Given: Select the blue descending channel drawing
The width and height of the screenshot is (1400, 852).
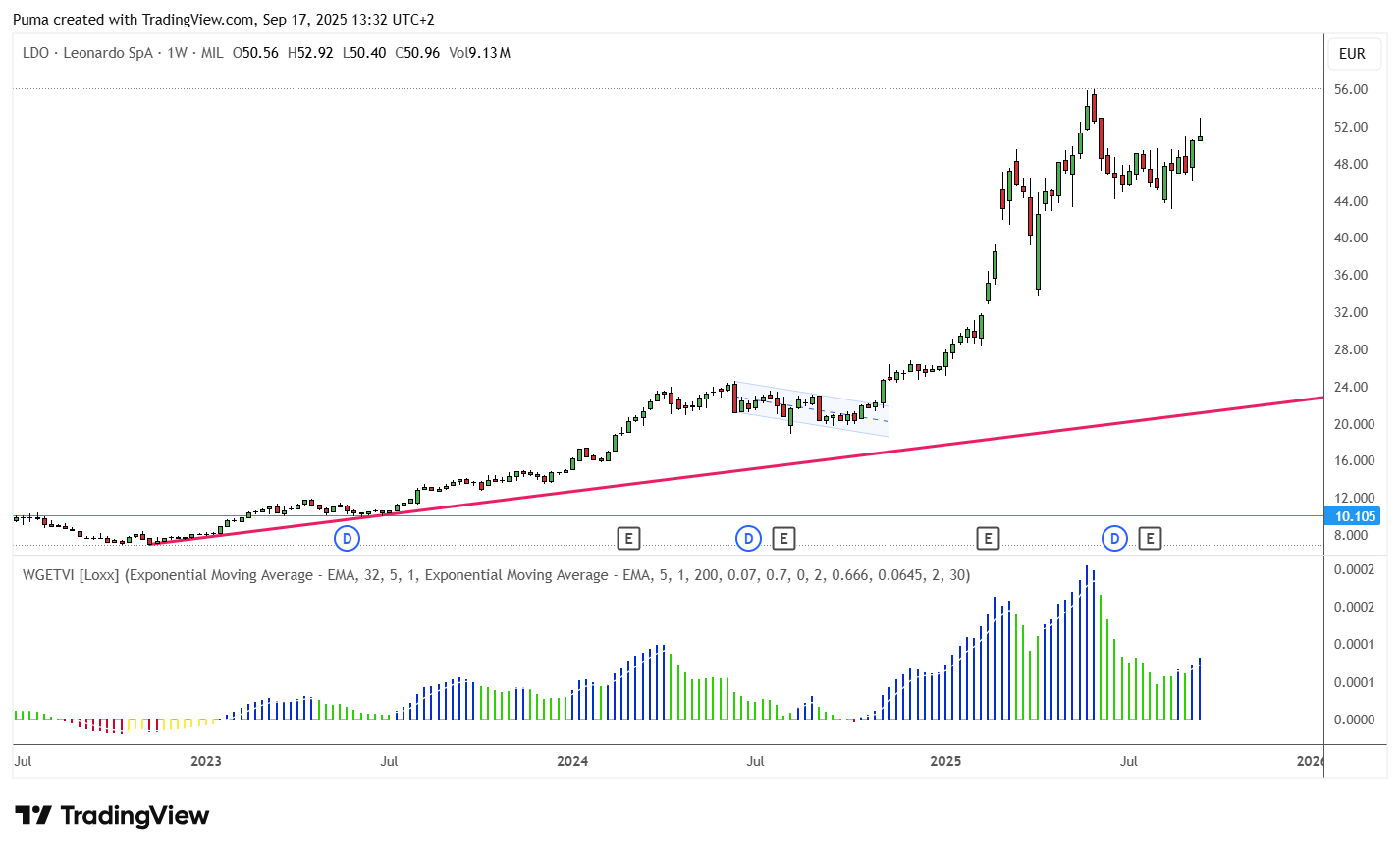Looking at the screenshot, I should coord(811,409).
